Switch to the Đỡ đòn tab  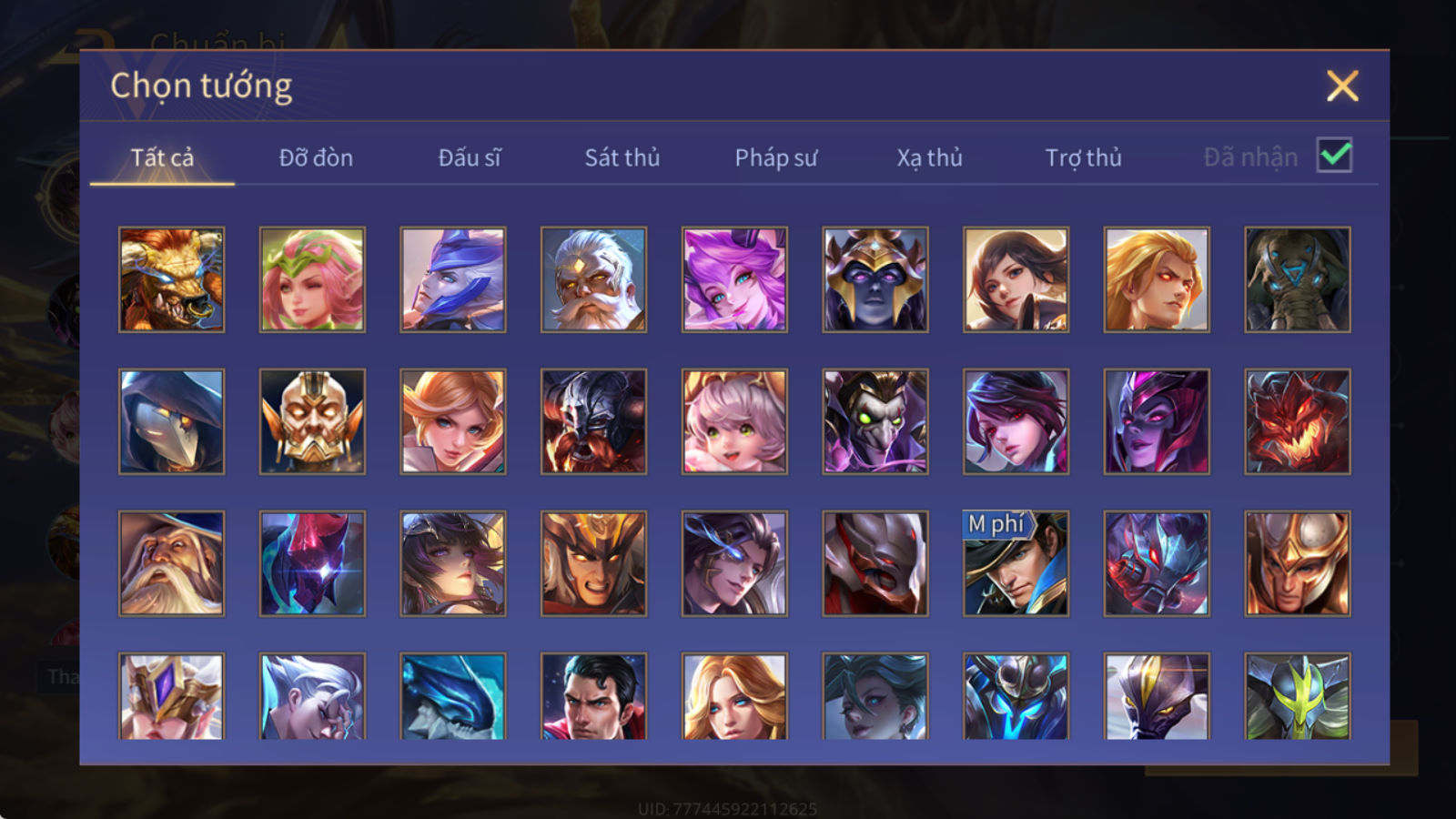point(316,157)
